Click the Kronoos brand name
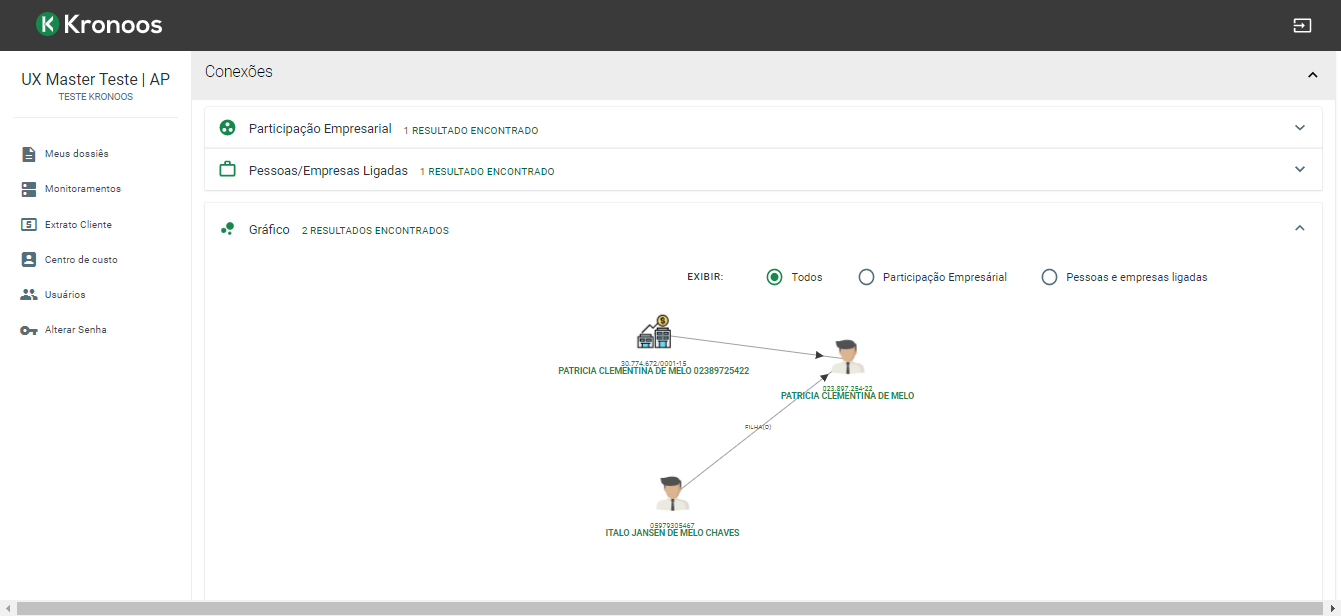The height and width of the screenshot is (616, 1341). [113, 25]
